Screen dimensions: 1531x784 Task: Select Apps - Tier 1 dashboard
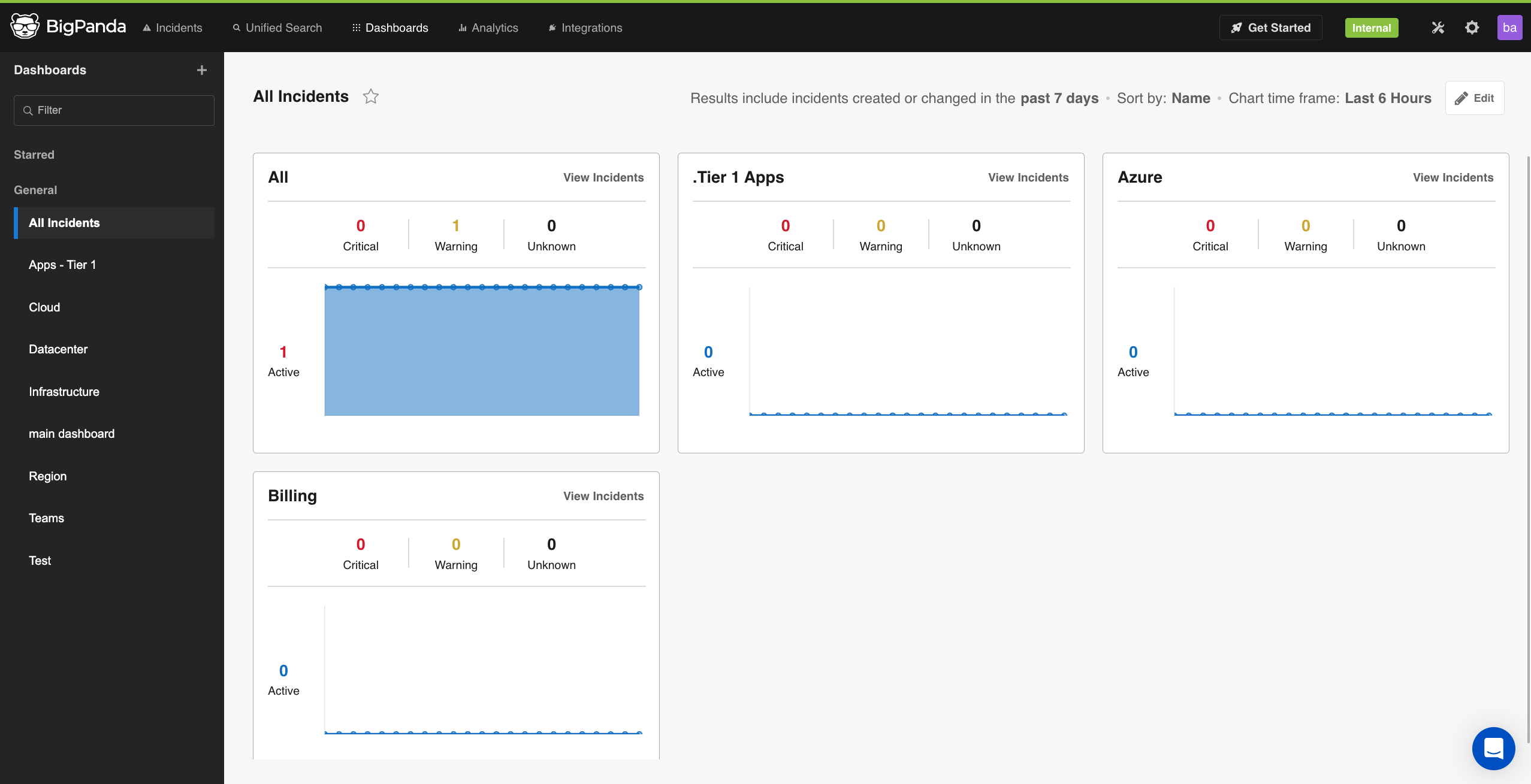coord(62,265)
